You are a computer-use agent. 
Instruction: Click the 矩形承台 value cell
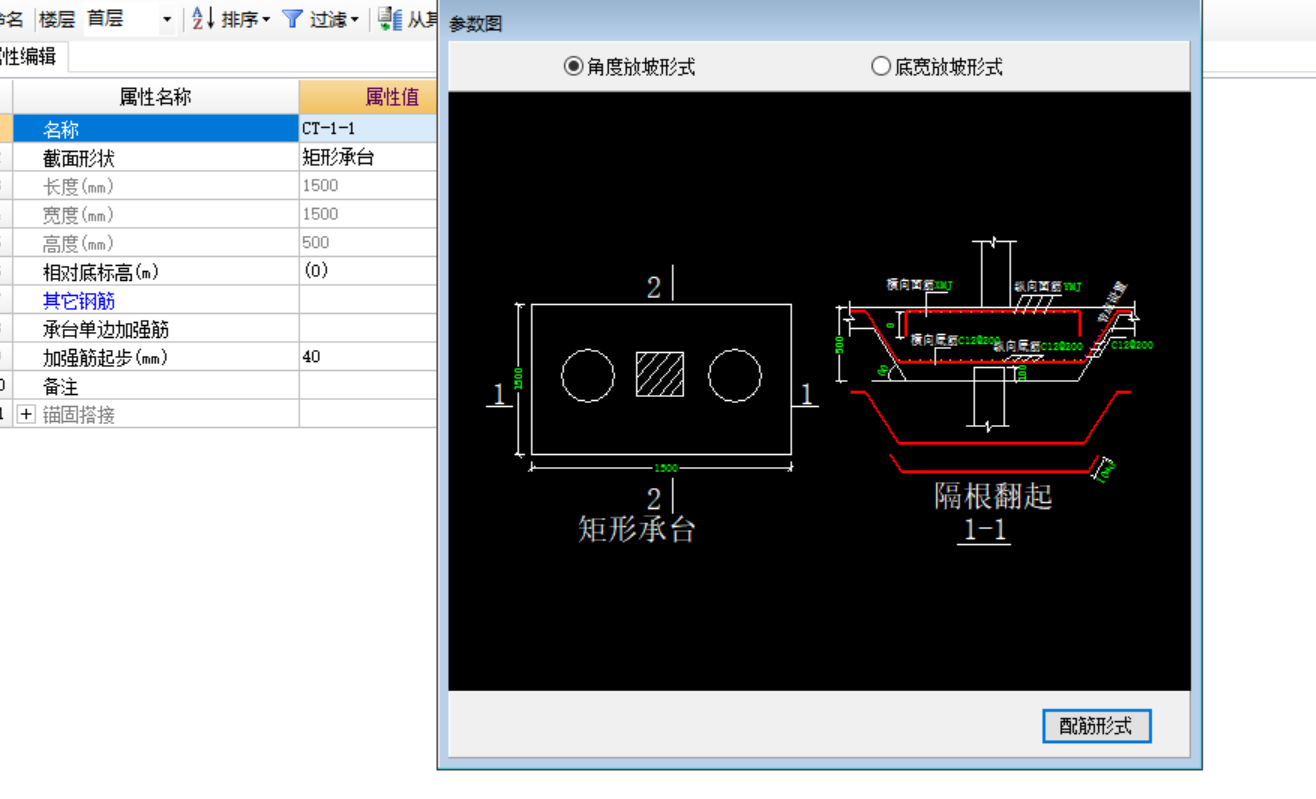tap(368, 157)
